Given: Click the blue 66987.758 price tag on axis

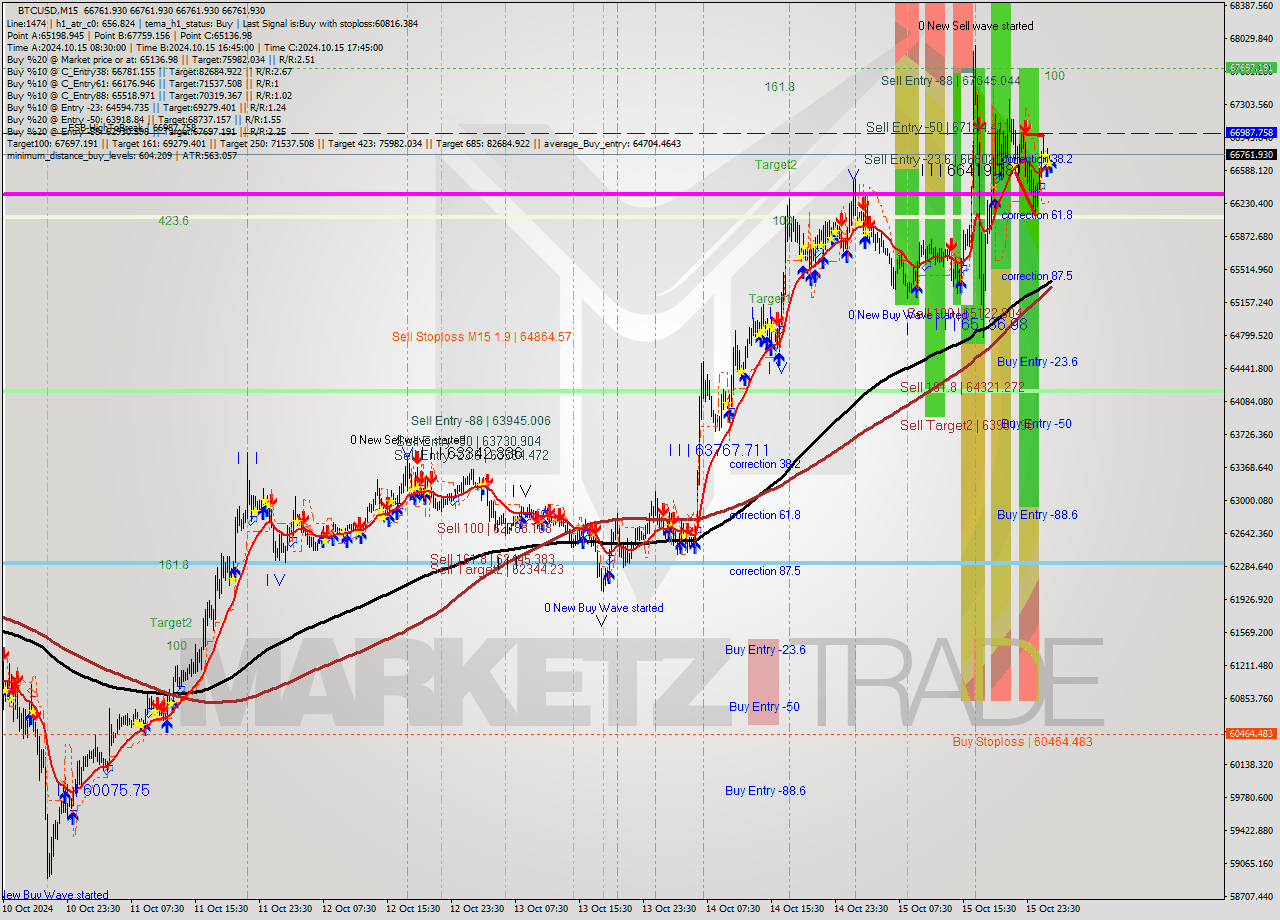Looking at the screenshot, I should (1250, 132).
